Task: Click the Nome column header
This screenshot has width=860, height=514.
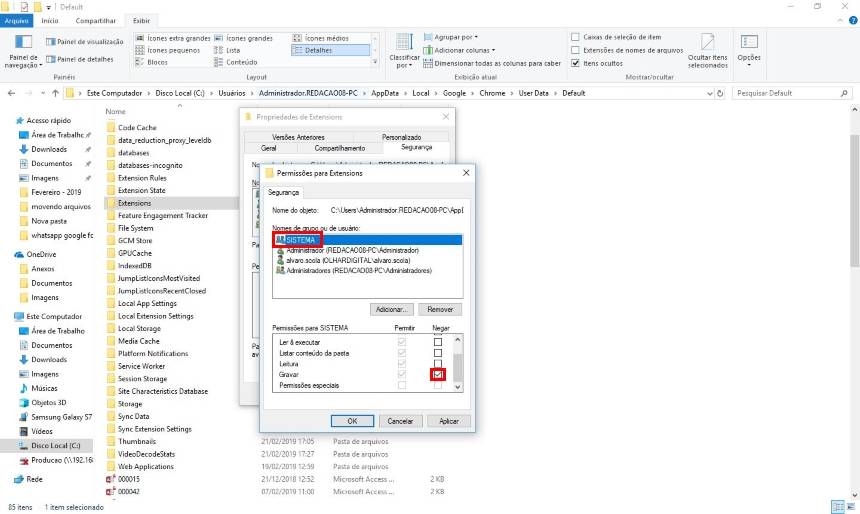Action: pyautogui.click(x=116, y=111)
